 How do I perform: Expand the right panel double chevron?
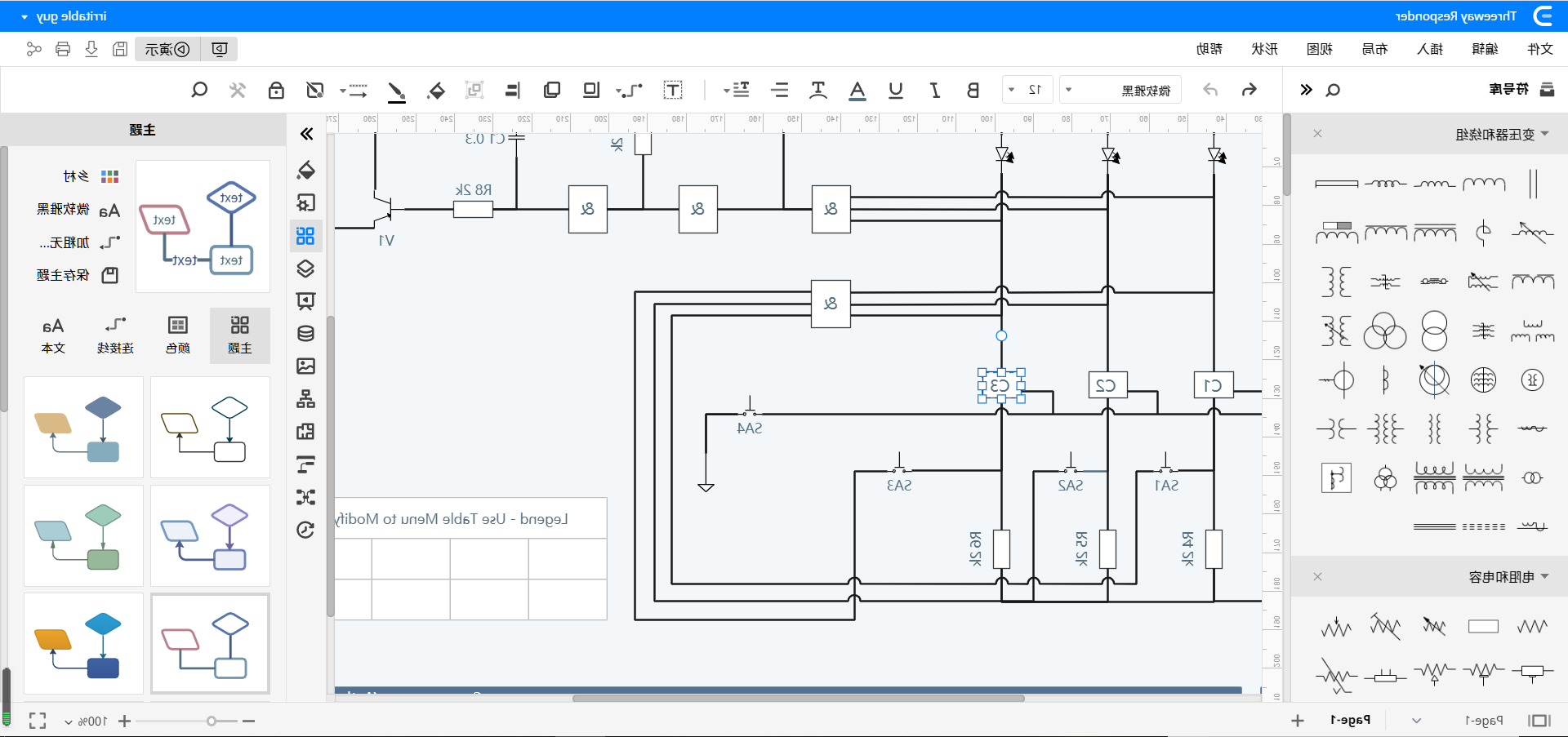coord(1306,90)
